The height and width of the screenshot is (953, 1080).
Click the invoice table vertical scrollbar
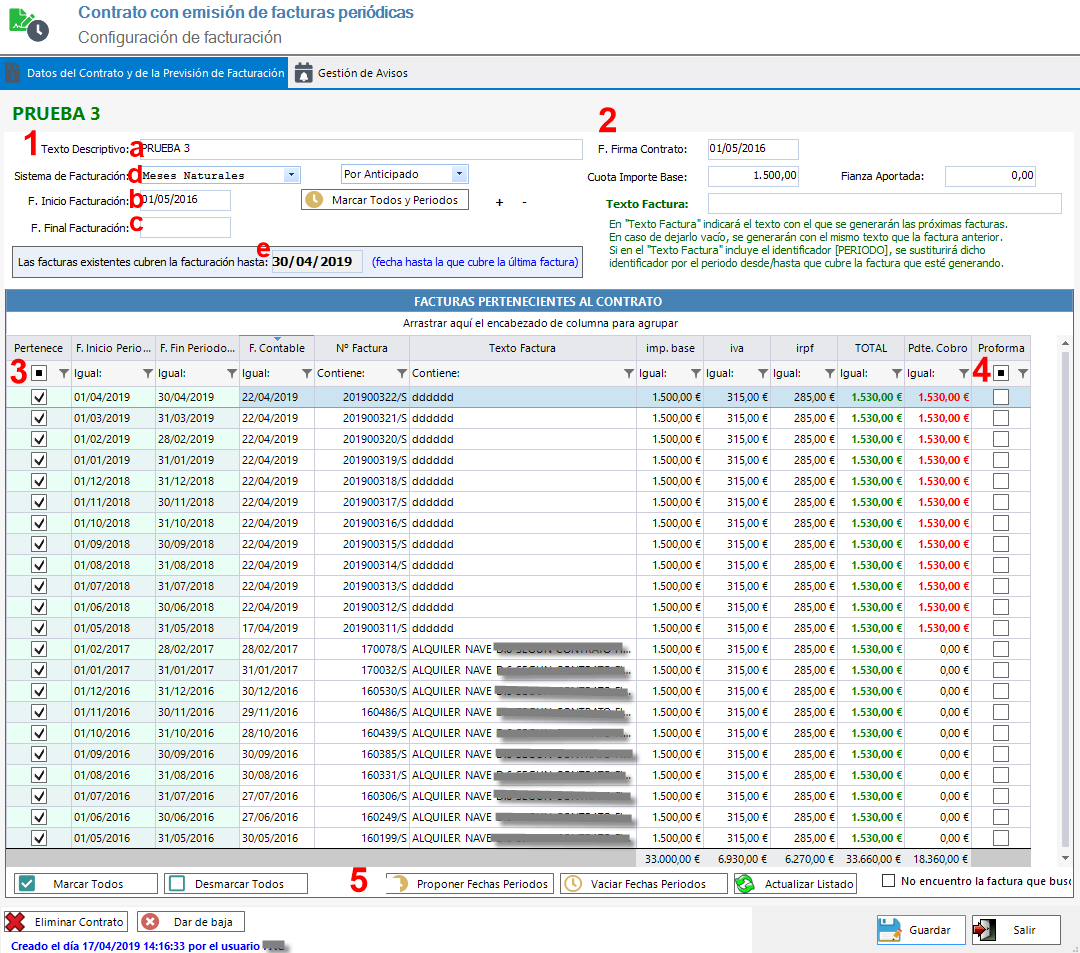tap(1066, 599)
